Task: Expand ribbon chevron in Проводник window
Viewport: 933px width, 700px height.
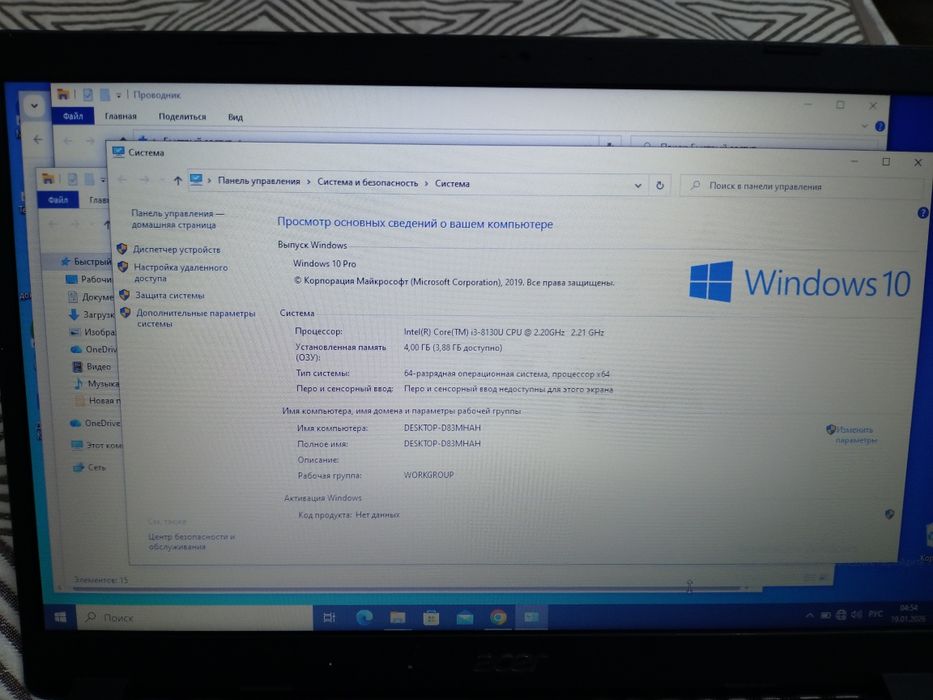Action: pyautogui.click(x=865, y=126)
